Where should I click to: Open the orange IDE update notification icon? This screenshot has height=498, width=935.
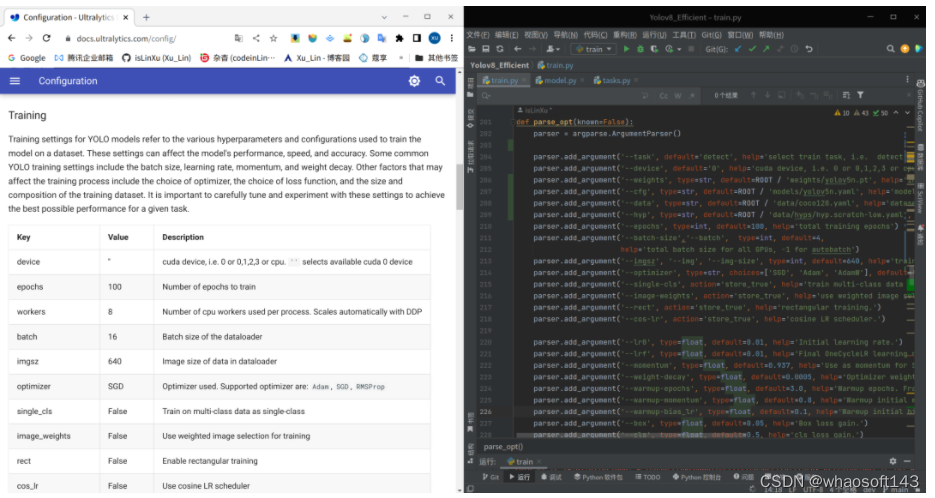click(905, 49)
